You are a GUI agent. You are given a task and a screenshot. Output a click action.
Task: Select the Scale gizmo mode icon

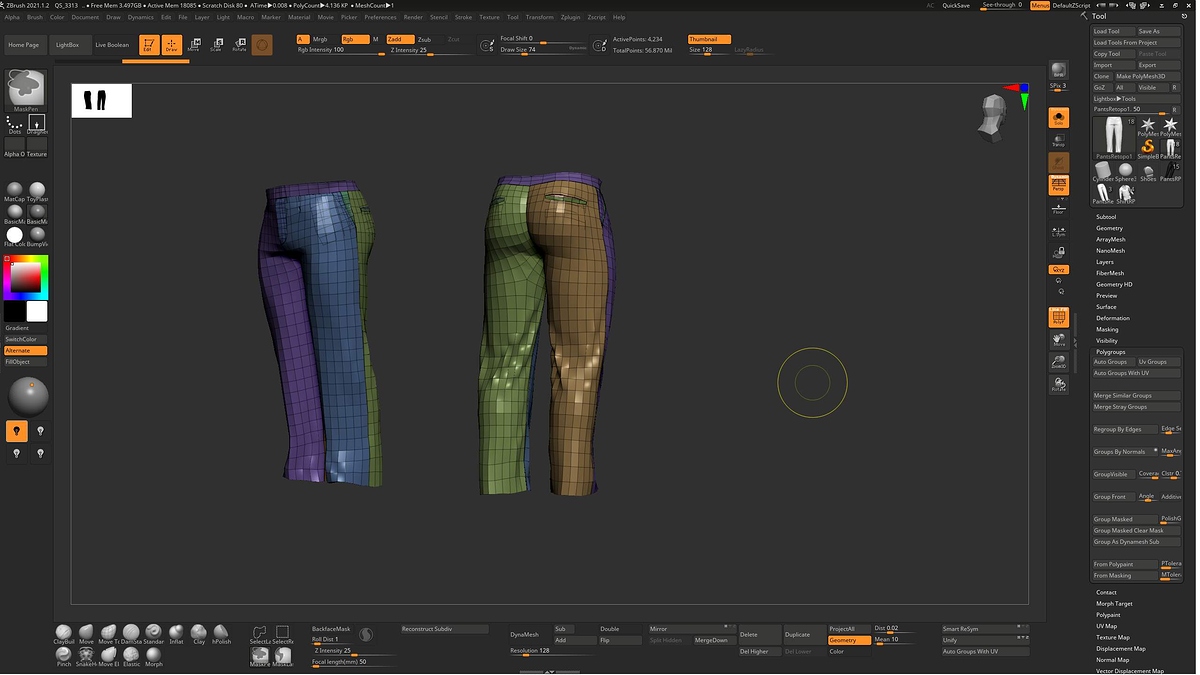click(216, 45)
